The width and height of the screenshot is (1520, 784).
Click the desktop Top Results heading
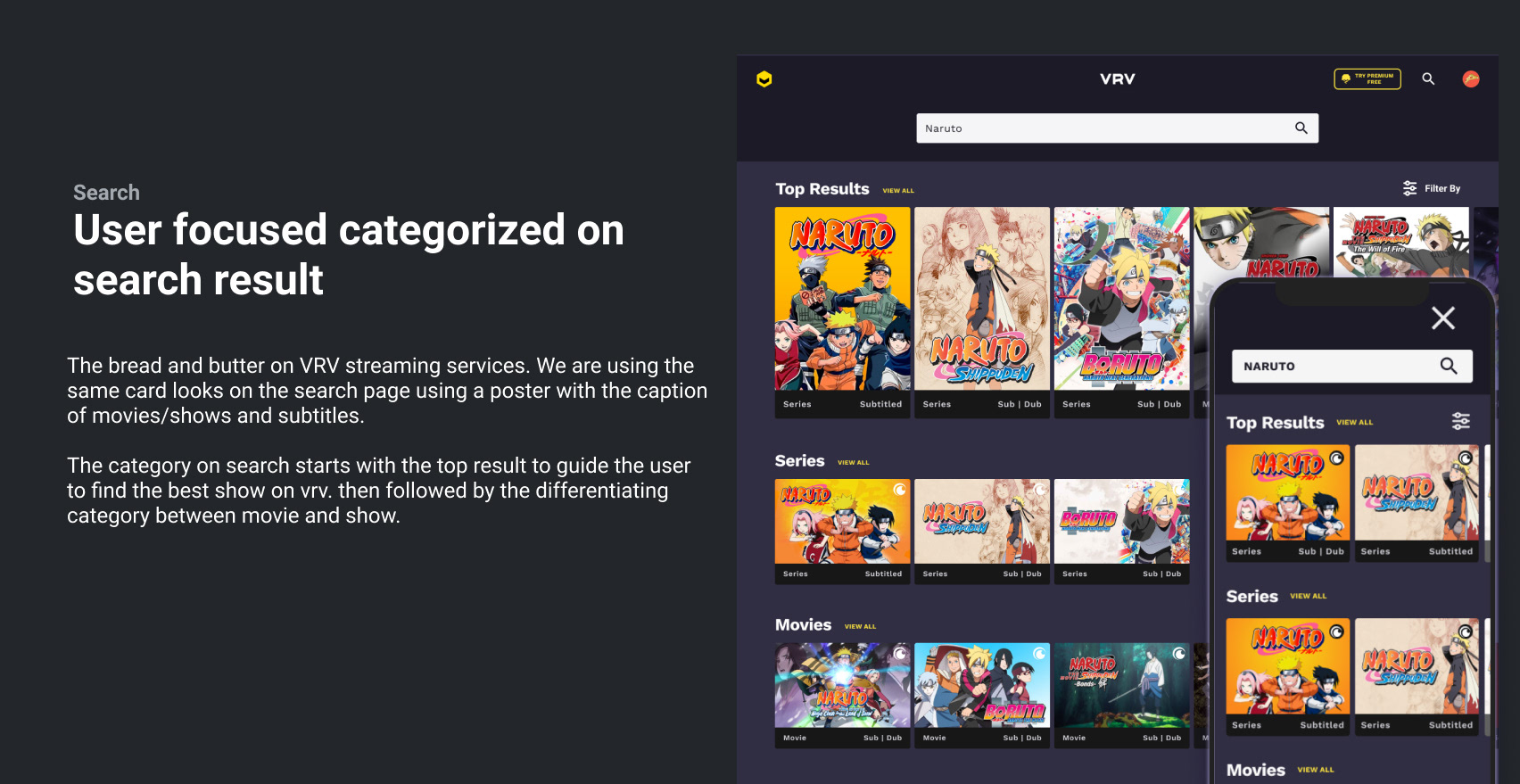click(x=822, y=189)
